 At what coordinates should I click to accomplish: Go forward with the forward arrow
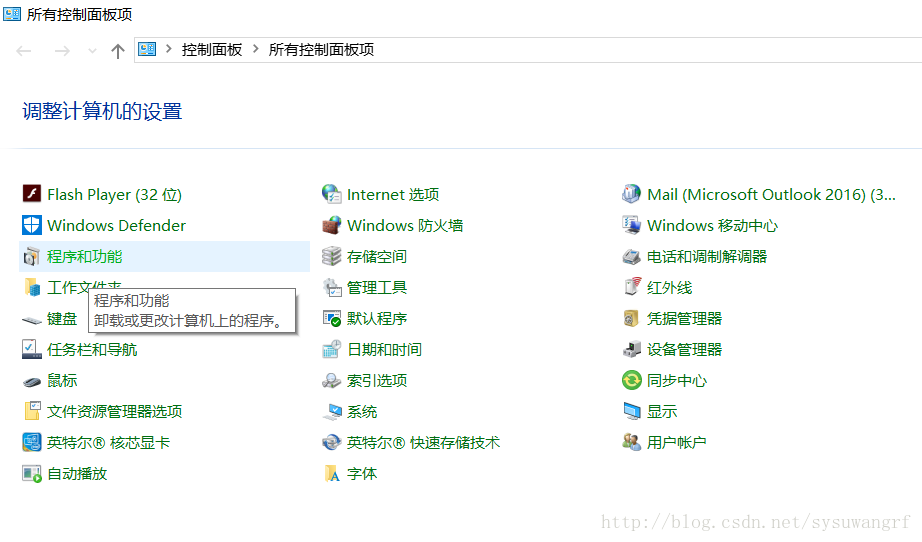[x=62, y=51]
